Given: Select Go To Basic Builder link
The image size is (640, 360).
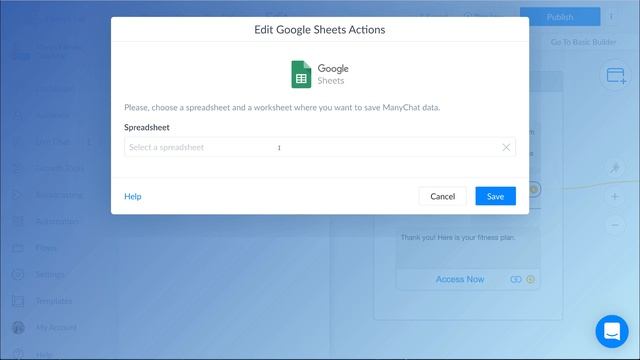Looking at the screenshot, I should [x=583, y=42].
